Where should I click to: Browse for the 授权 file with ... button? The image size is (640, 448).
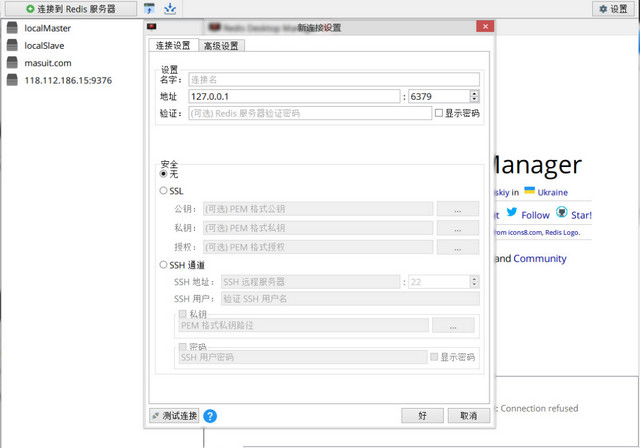[458, 247]
